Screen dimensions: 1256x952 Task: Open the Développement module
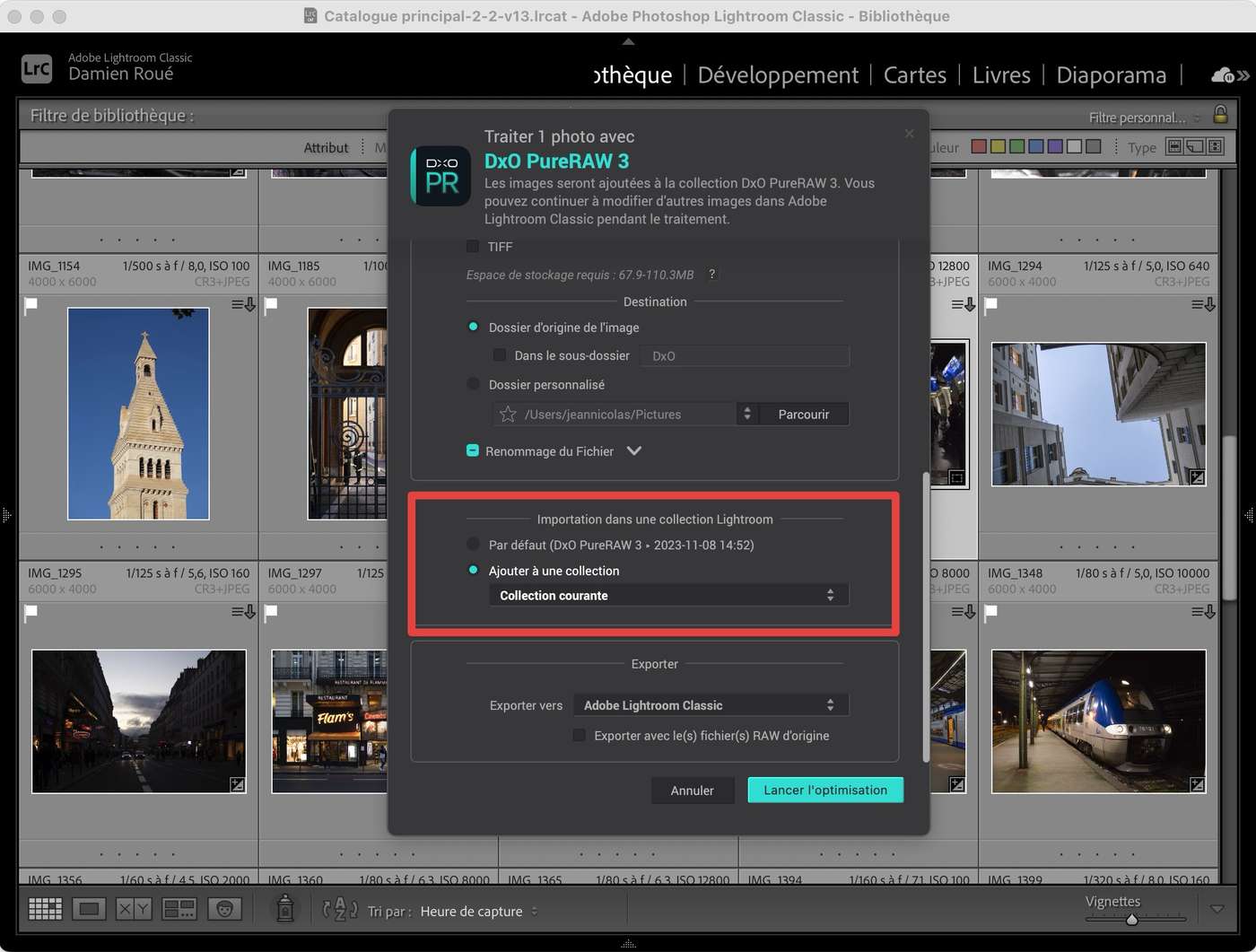point(778,75)
